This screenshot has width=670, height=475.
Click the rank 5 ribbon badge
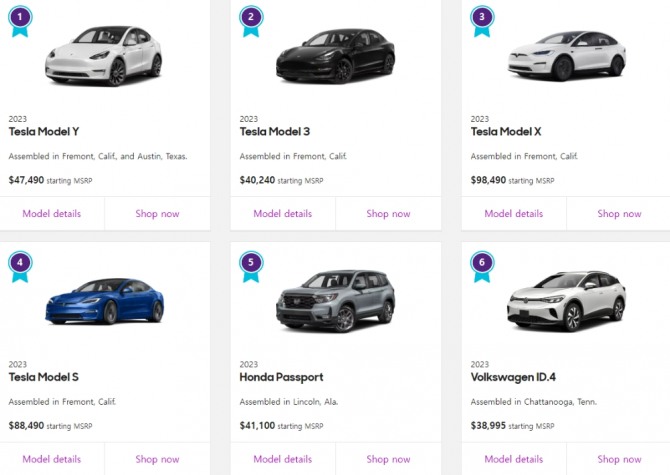pyautogui.click(x=251, y=264)
